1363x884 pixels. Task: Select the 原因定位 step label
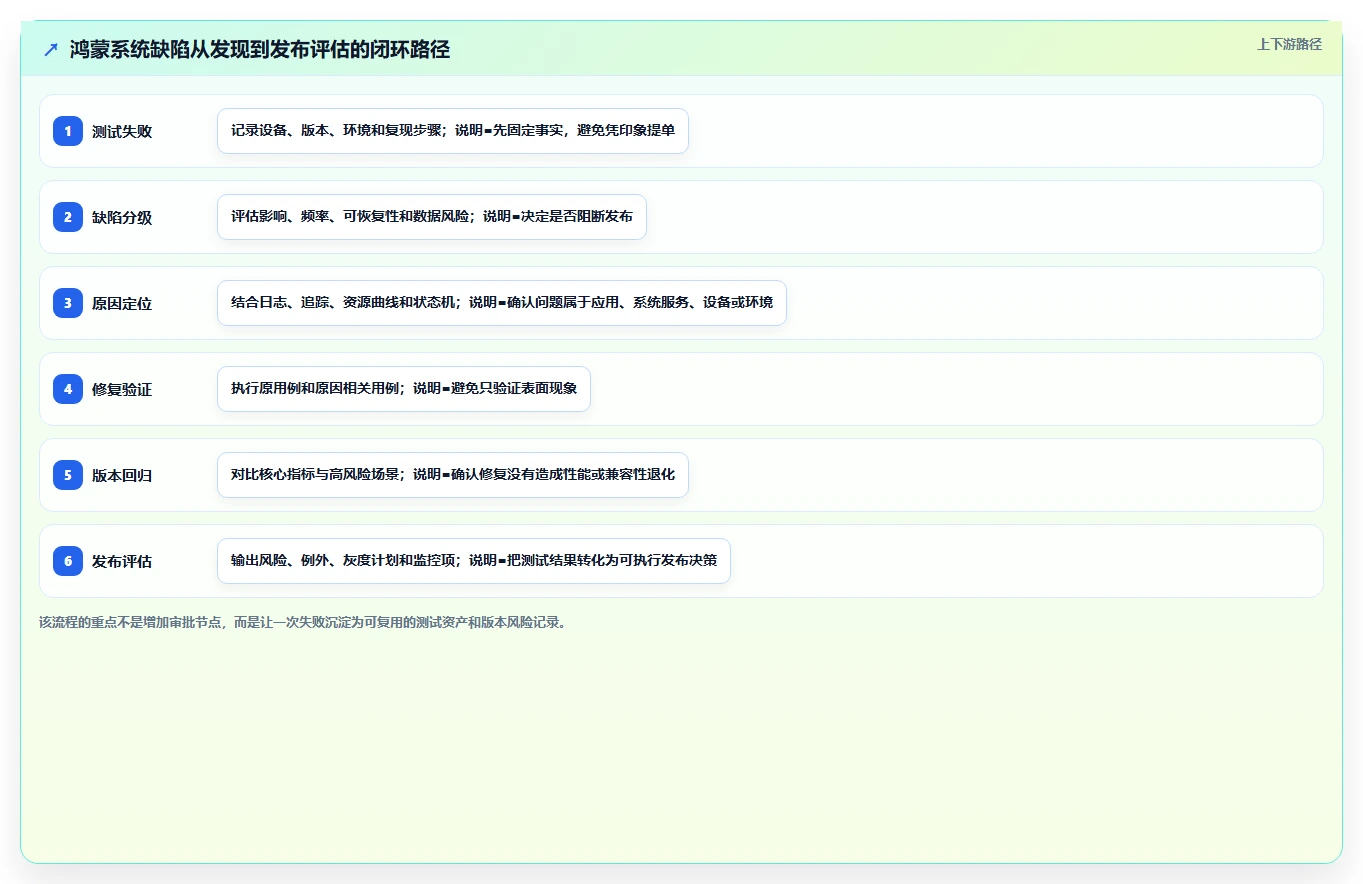tap(122, 303)
